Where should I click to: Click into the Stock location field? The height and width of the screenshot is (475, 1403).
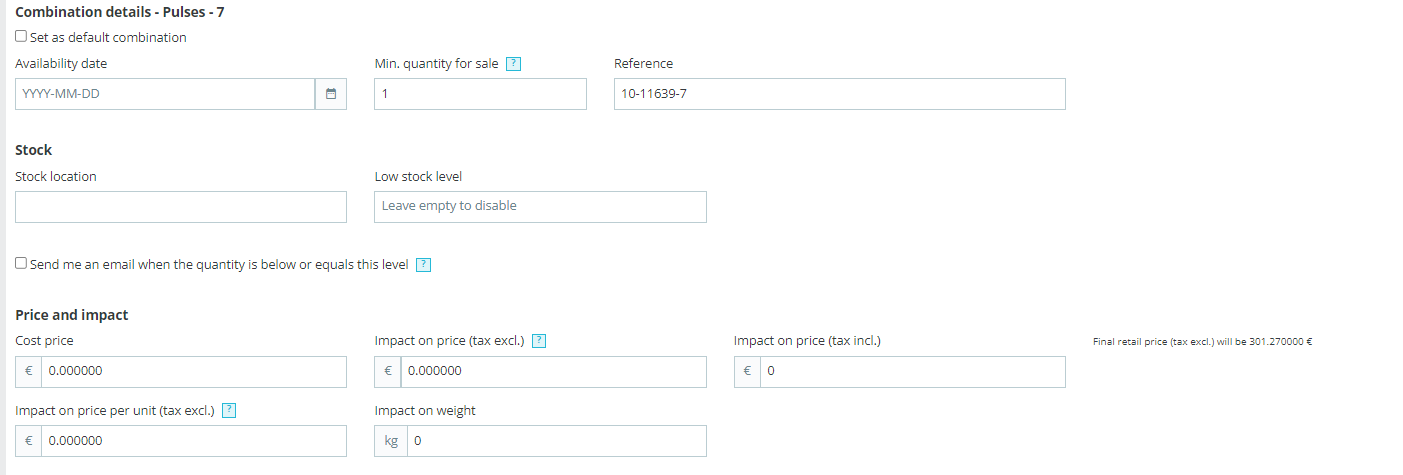(181, 207)
